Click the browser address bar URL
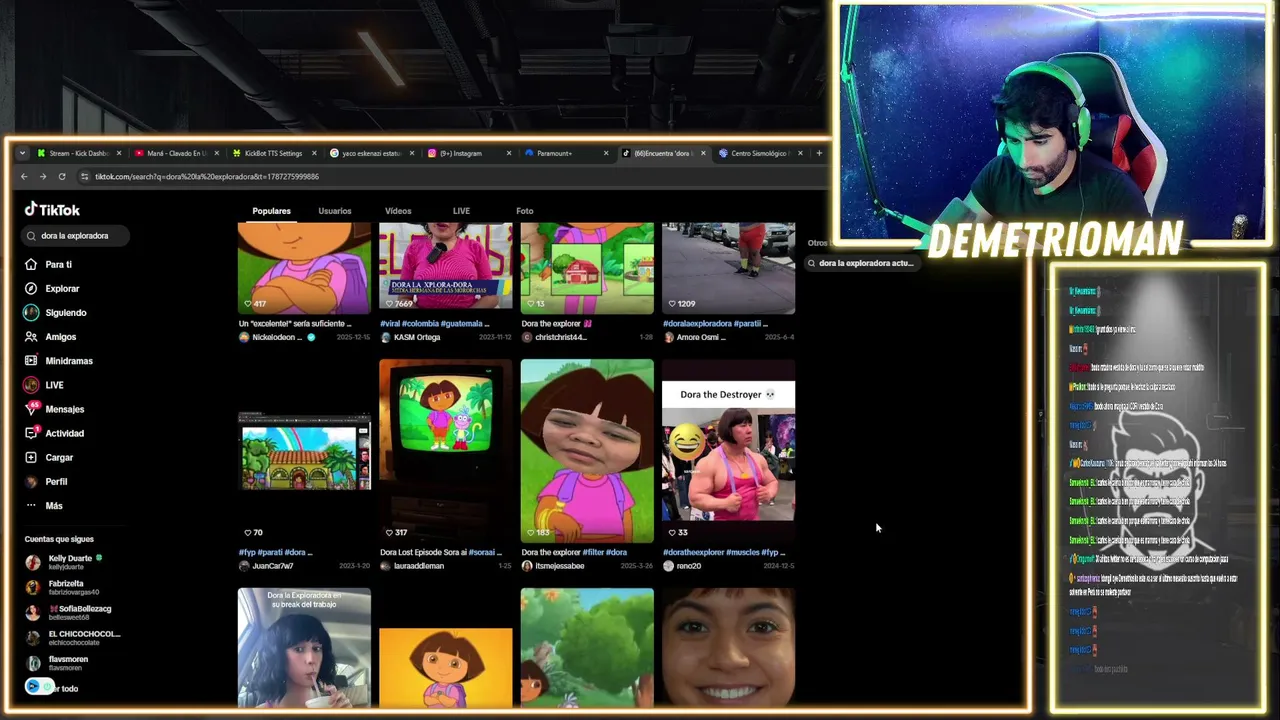The height and width of the screenshot is (720, 1280). (x=207, y=177)
